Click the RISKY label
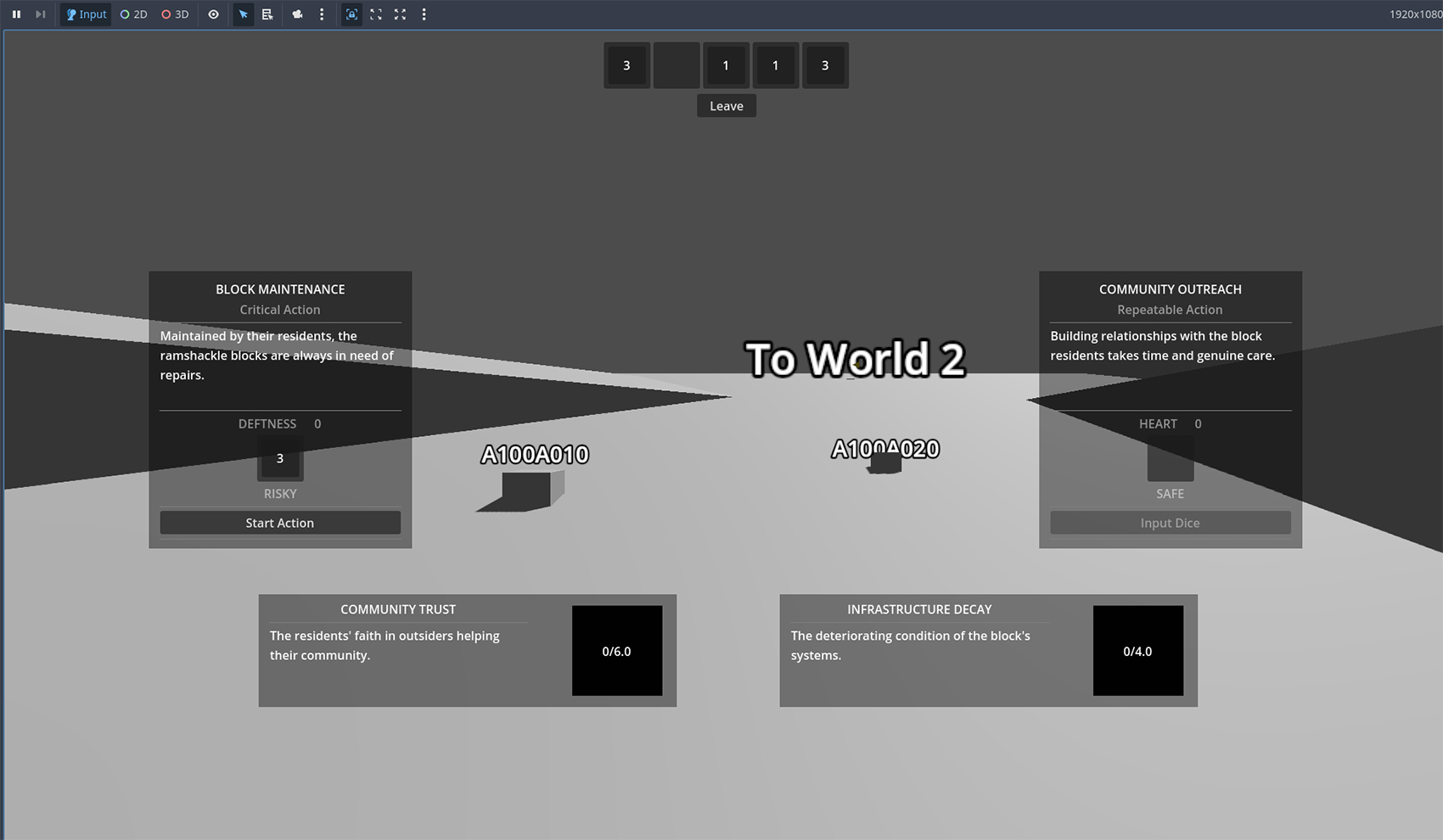The height and width of the screenshot is (840, 1443). point(280,494)
